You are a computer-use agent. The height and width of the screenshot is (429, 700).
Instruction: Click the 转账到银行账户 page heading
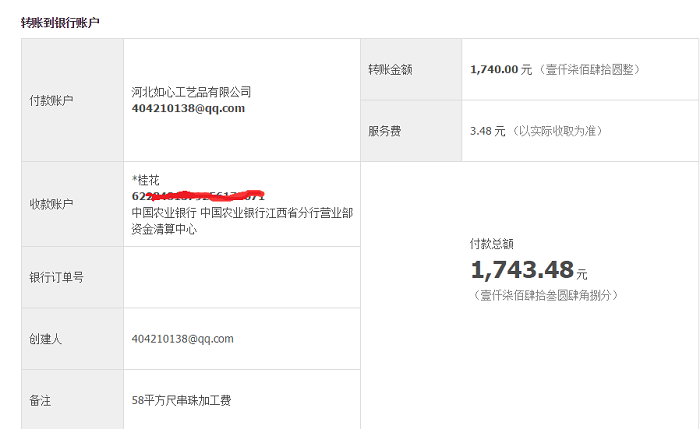click(x=60, y=22)
